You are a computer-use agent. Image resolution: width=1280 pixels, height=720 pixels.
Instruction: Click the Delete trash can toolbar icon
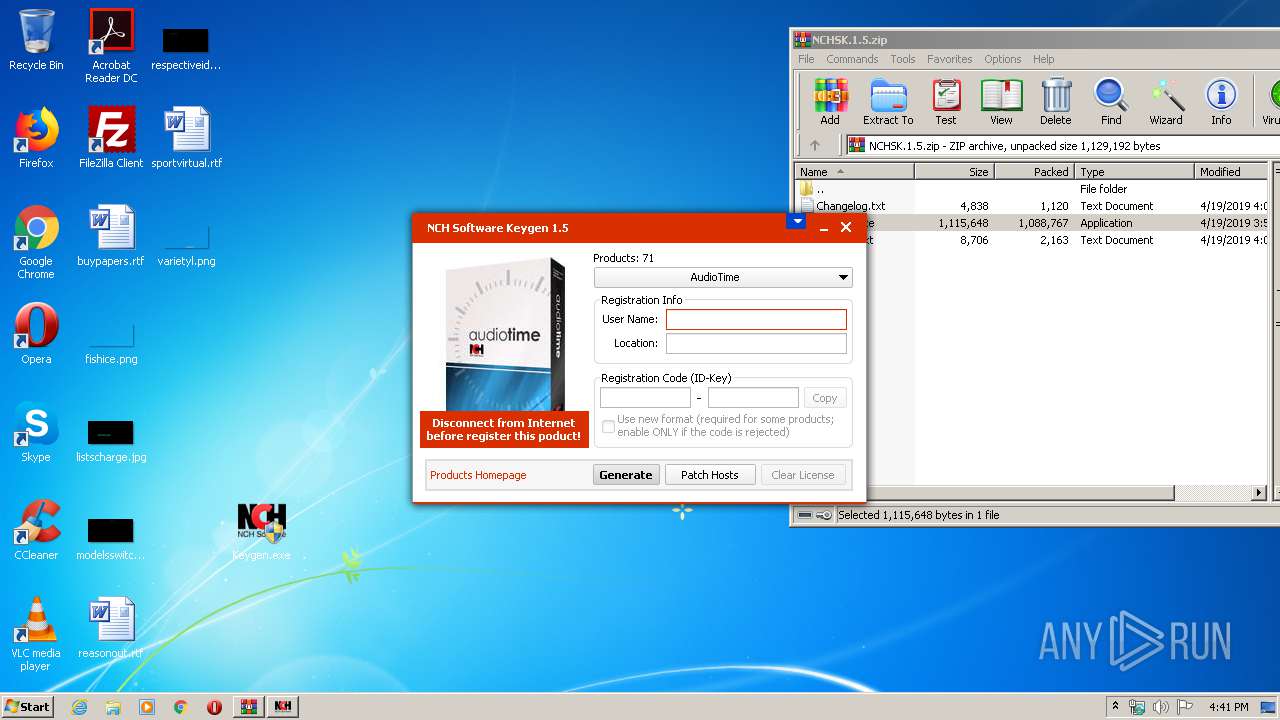point(1055,102)
